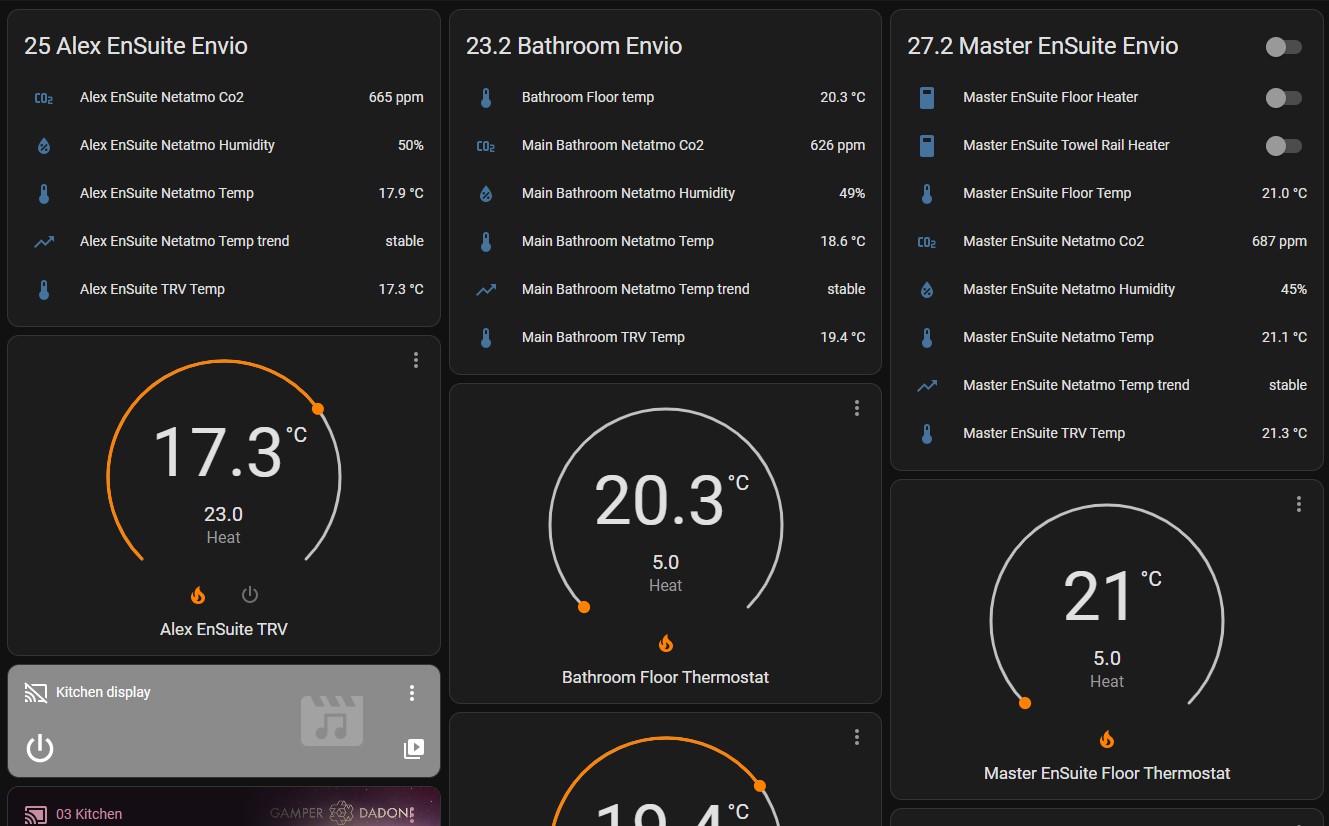The height and width of the screenshot is (826, 1329).
Task: Click thermometer icon beside Alex EnSuite Netatmo Temp
Action: [x=44, y=194]
